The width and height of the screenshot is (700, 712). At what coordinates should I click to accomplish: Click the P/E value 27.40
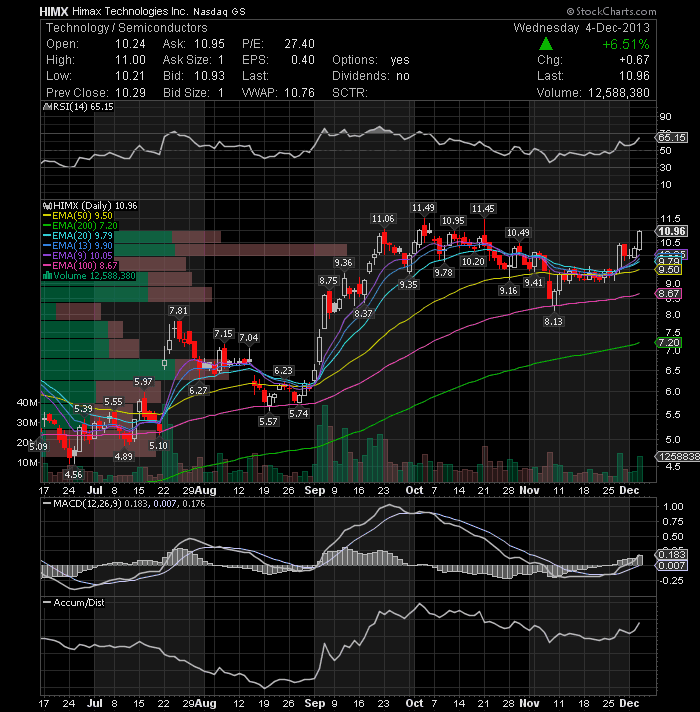click(x=300, y=44)
